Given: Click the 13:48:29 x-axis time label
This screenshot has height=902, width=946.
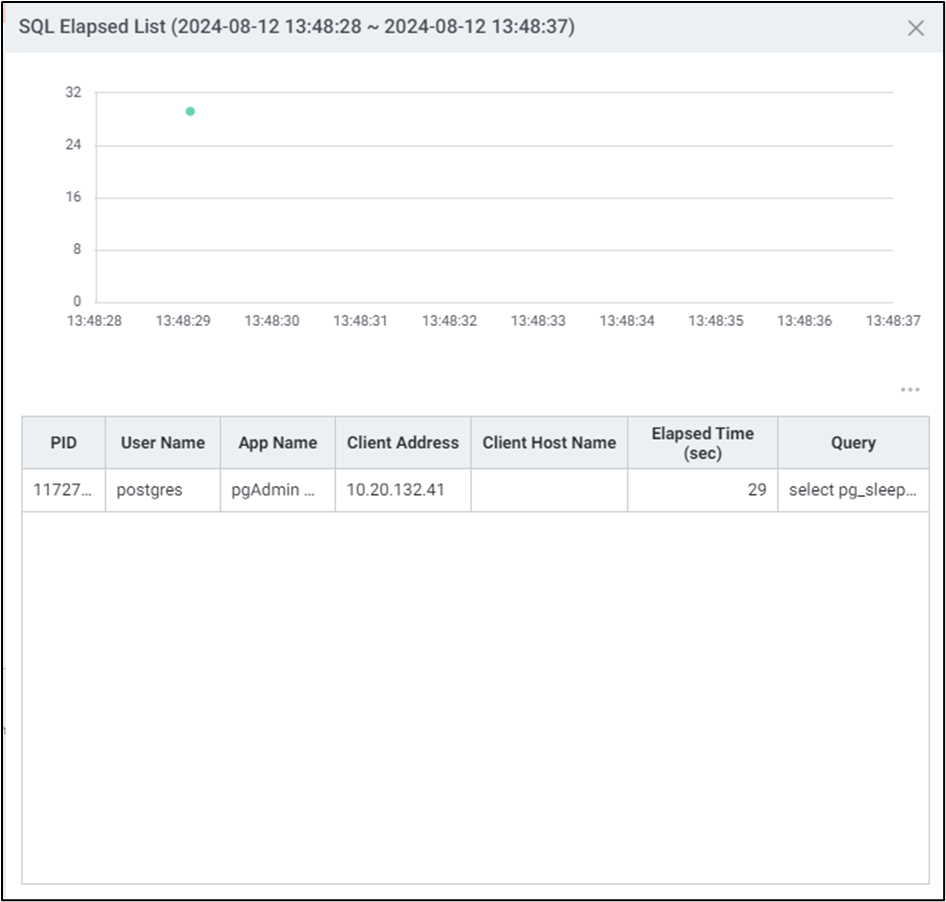Looking at the screenshot, I should [183, 321].
